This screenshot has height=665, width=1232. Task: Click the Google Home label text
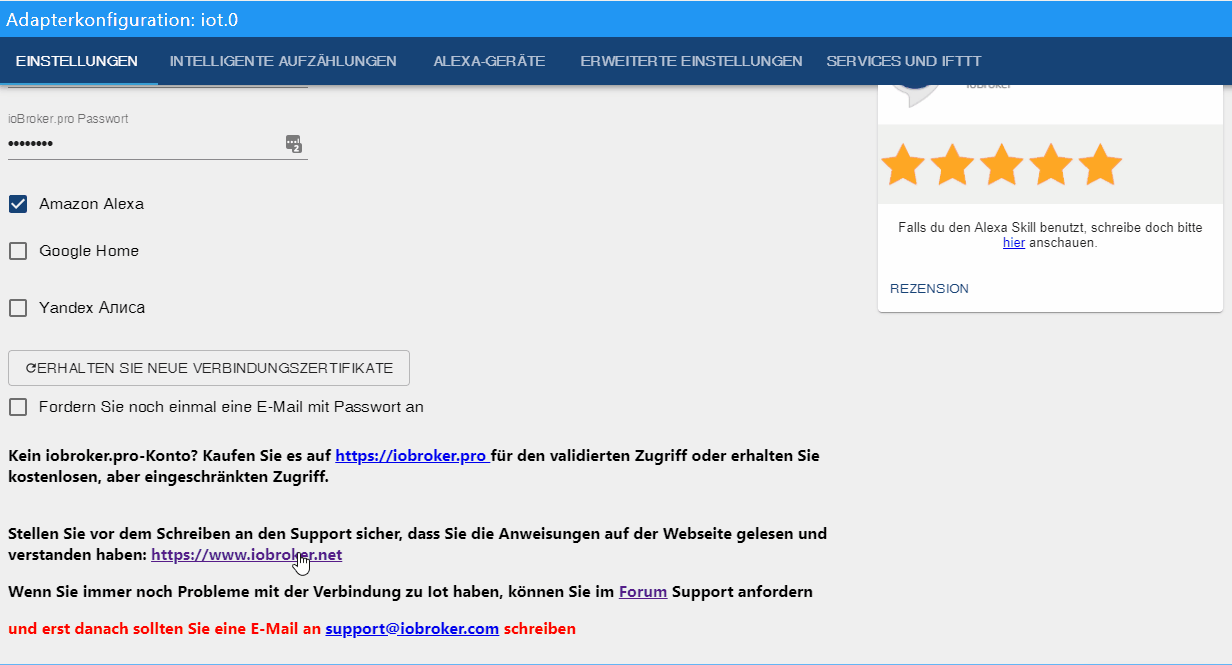pyautogui.click(x=89, y=251)
